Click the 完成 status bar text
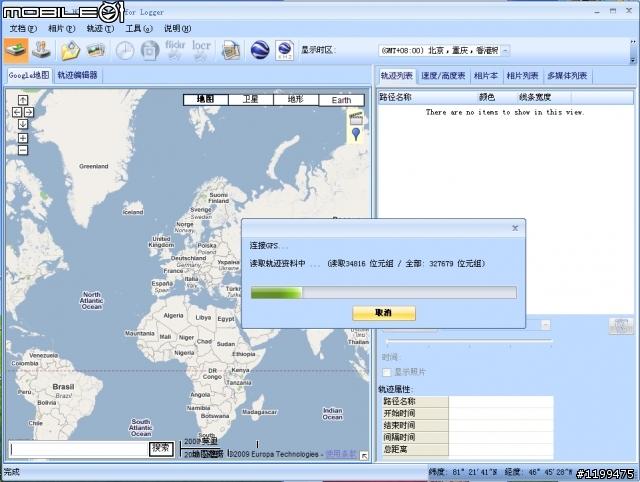 pos(11,472)
